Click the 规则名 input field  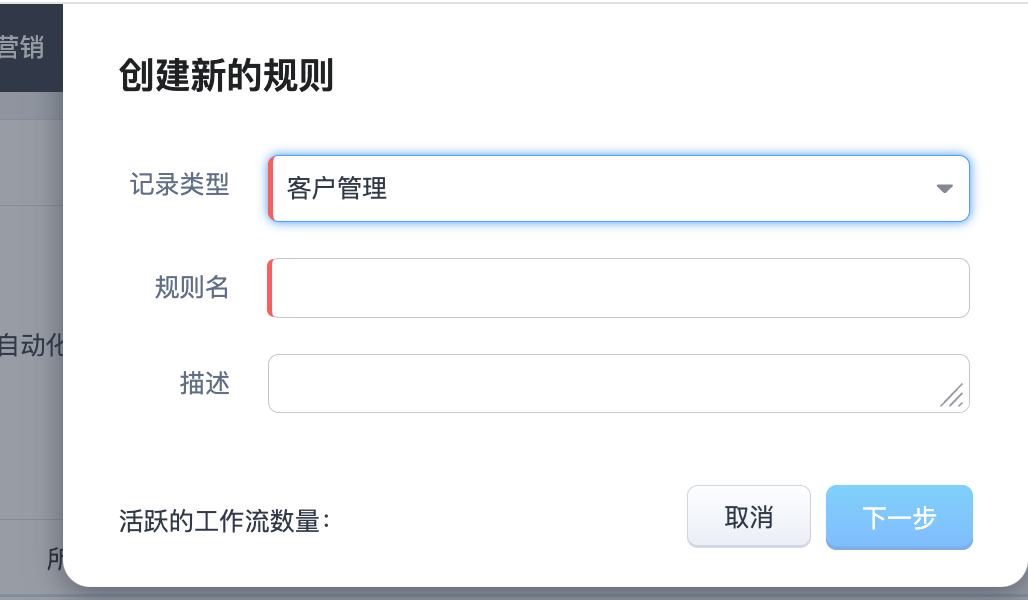tap(618, 288)
